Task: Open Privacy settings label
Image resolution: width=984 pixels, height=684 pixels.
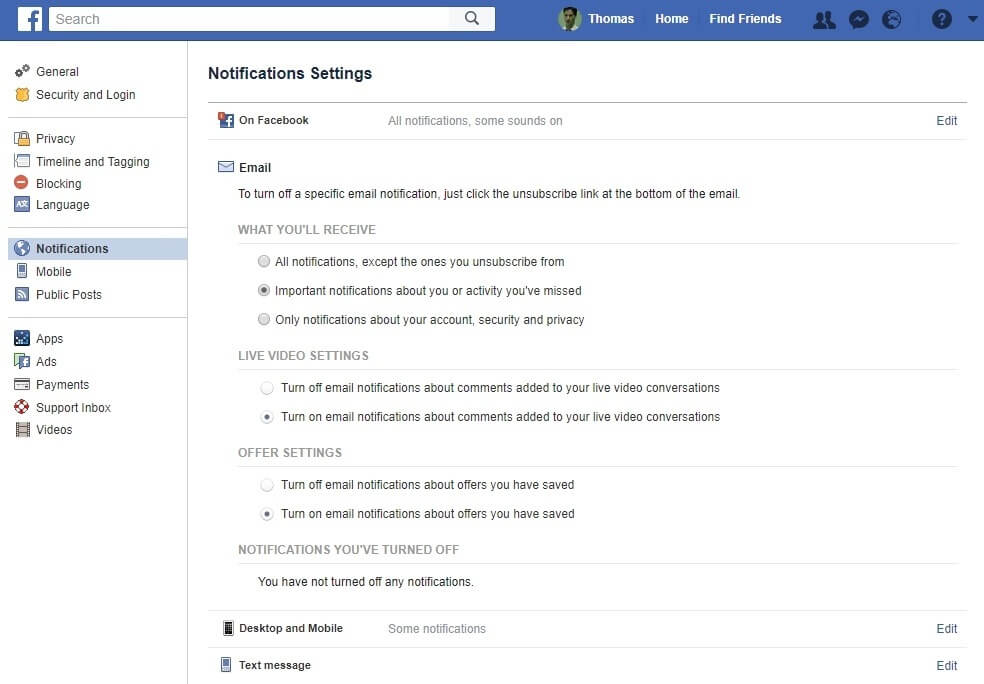Action: (55, 139)
